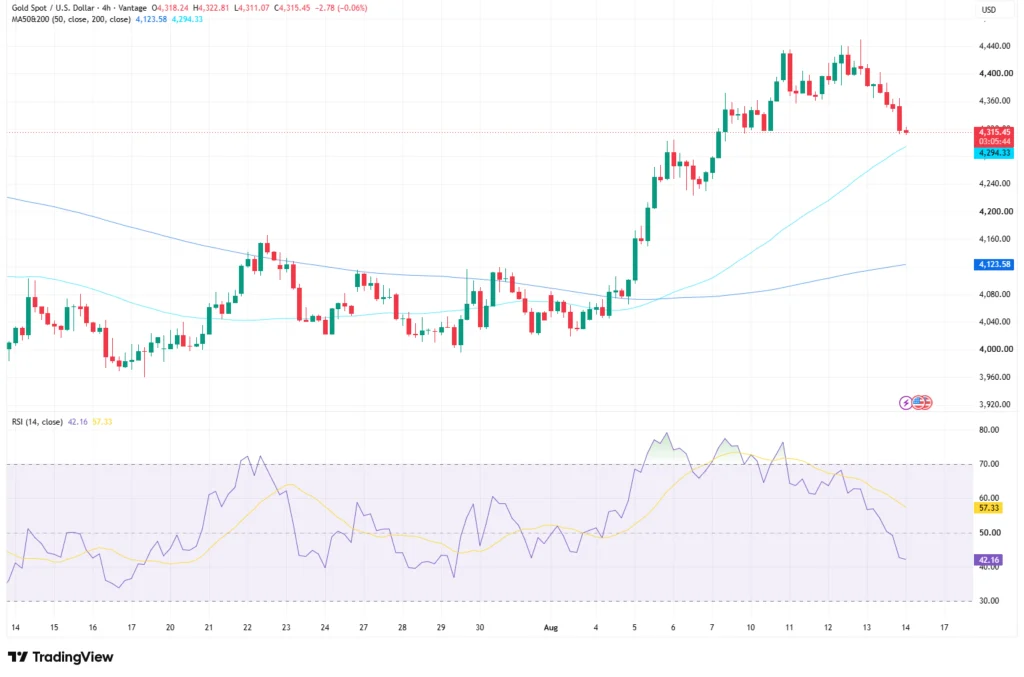Click the 4,440.00 price axis label
Screen dimensions: 1024x677
pos(996,46)
